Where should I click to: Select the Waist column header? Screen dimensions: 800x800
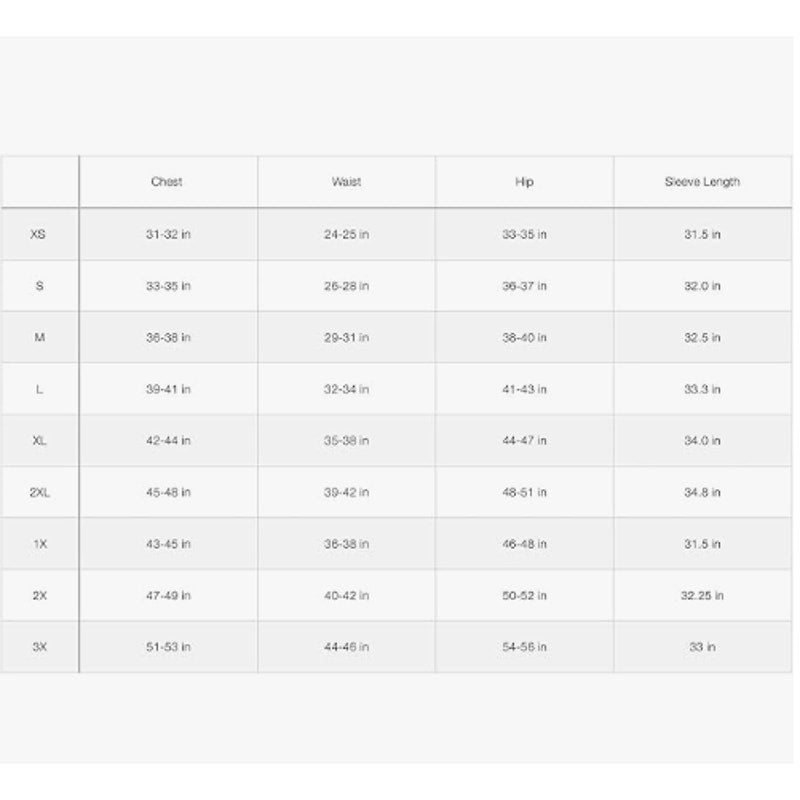(x=346, y=182)
